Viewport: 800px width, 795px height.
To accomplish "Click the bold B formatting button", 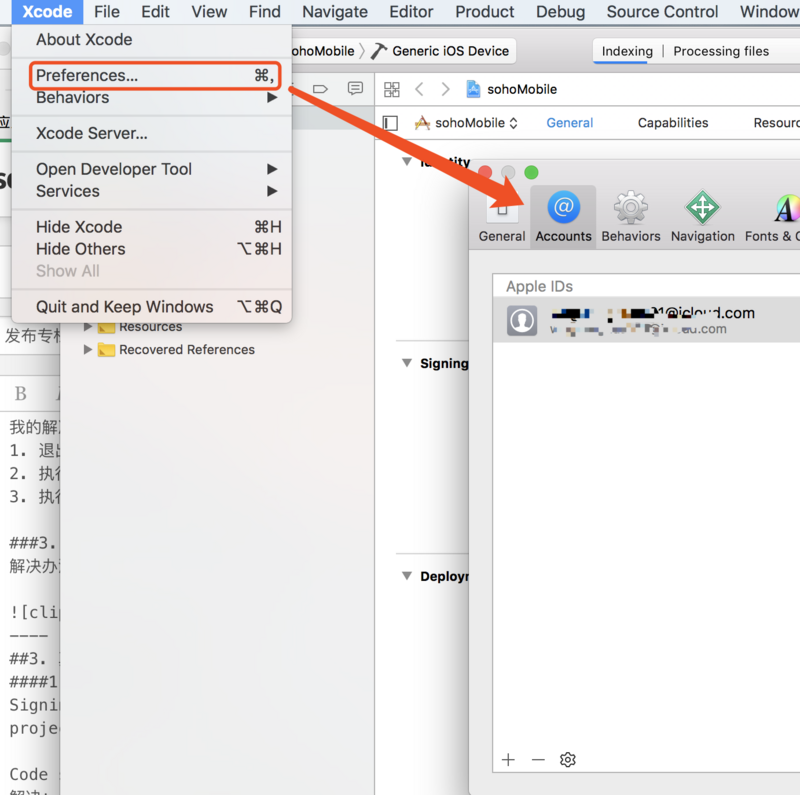I will [x=20, y=393].
